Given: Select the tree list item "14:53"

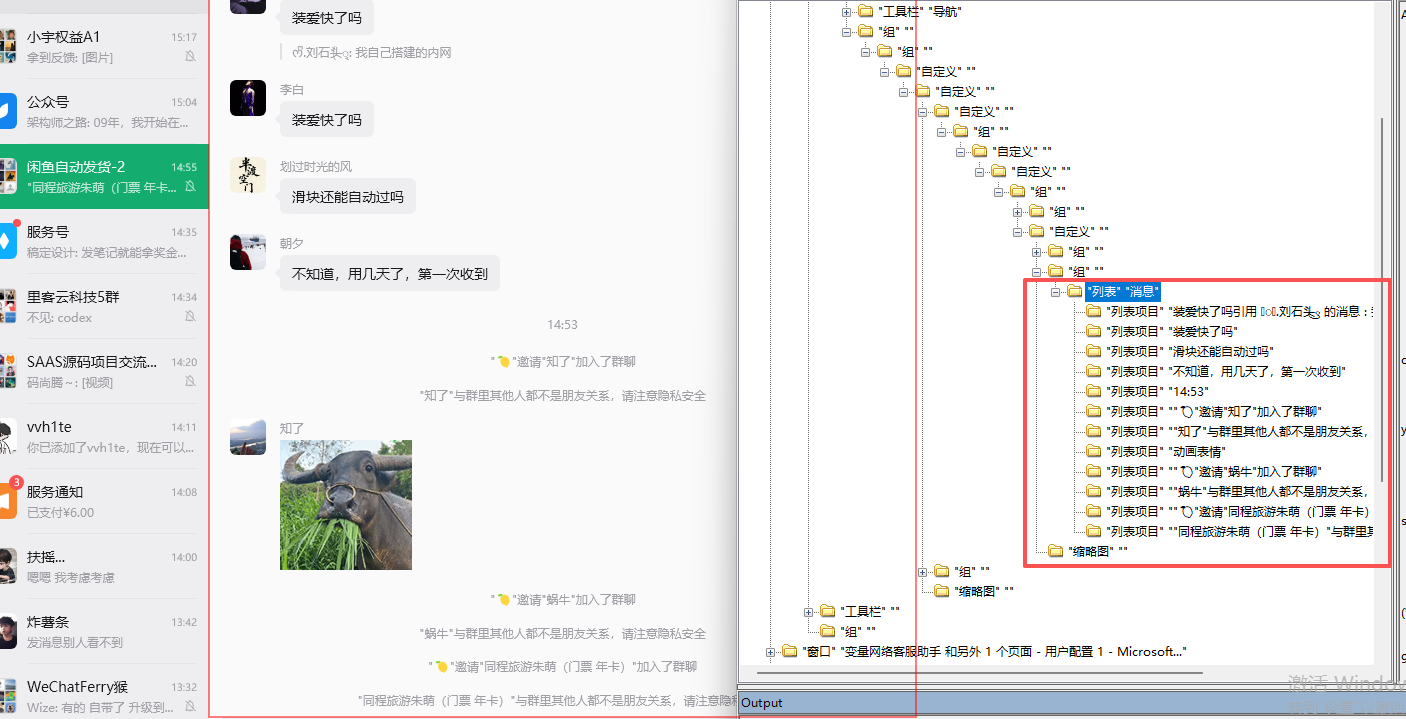Looking at the screenshot, I should [1157, 391].
